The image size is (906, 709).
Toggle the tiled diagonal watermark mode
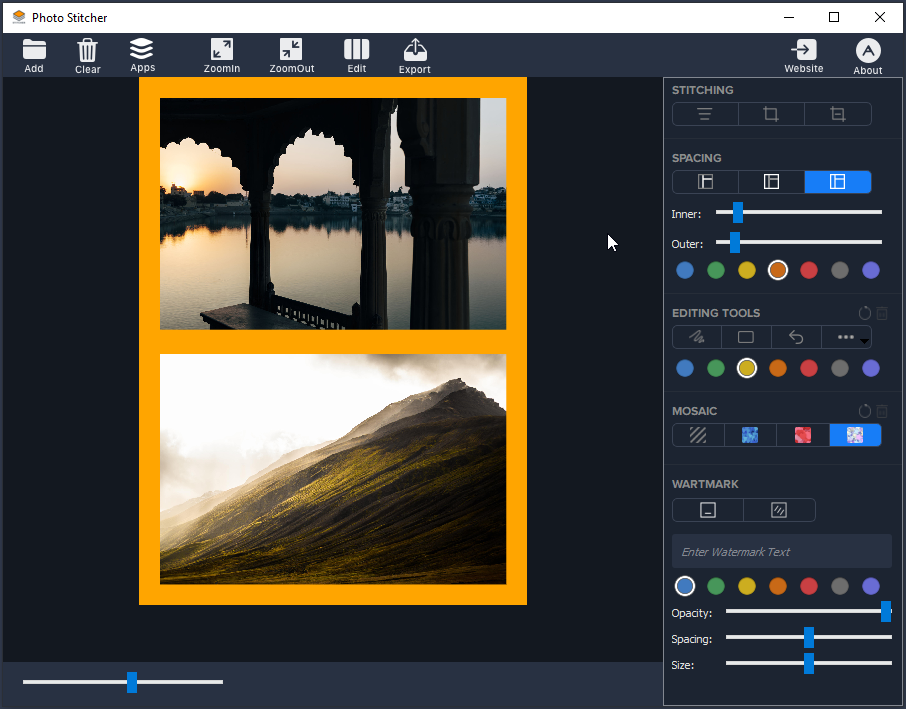point(779,510)
